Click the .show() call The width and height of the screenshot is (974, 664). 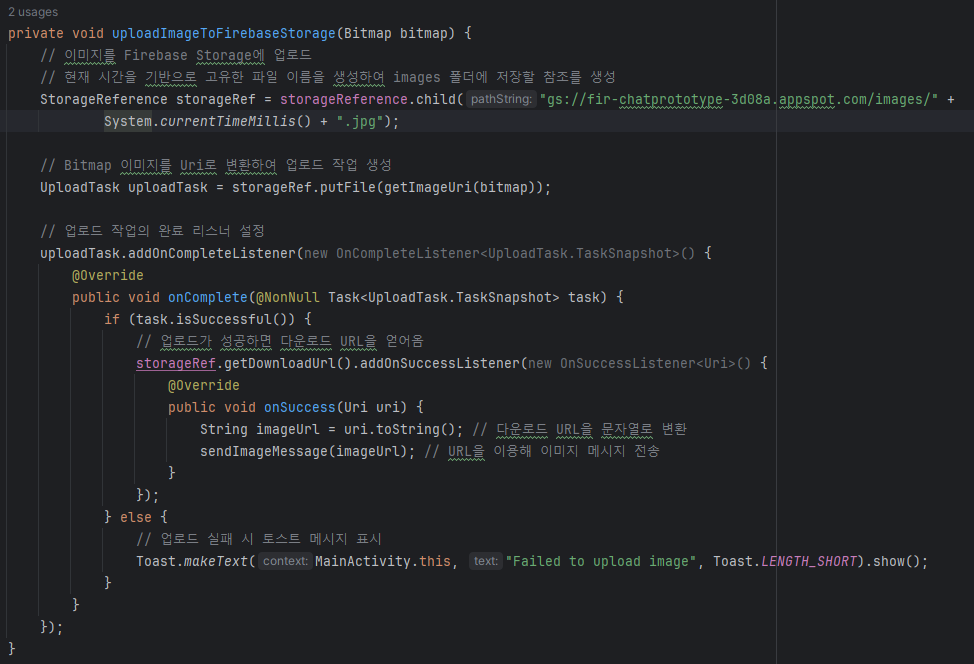coord(893,561)
